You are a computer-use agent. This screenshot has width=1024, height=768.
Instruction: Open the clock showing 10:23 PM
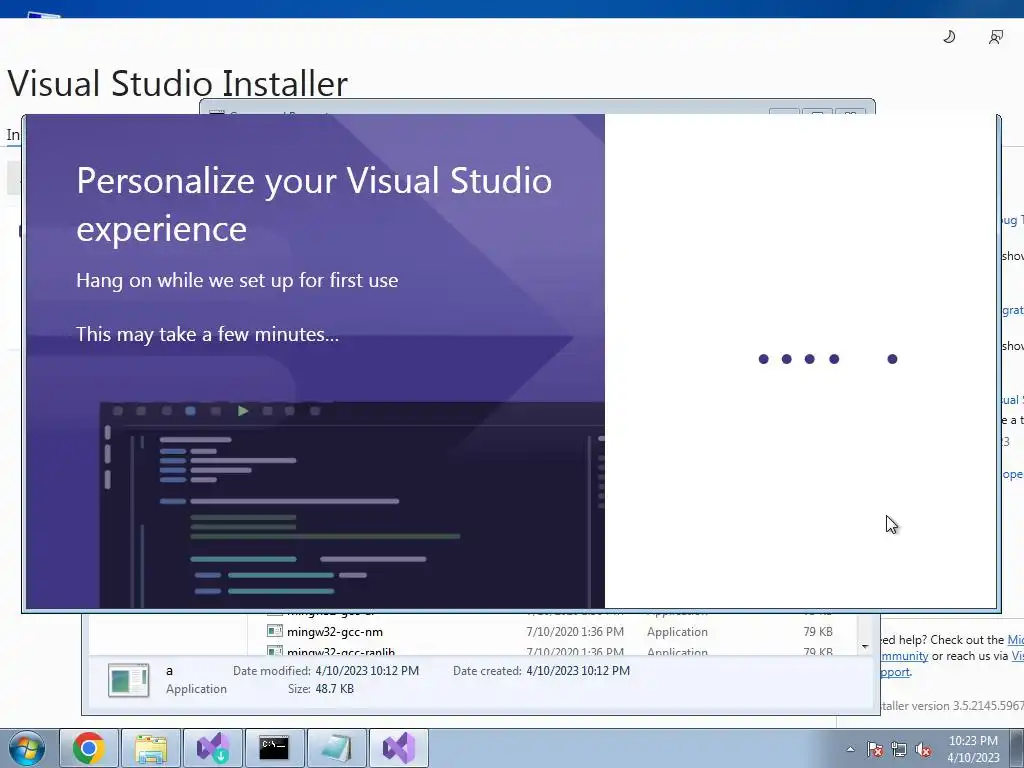tap(973, 749)
